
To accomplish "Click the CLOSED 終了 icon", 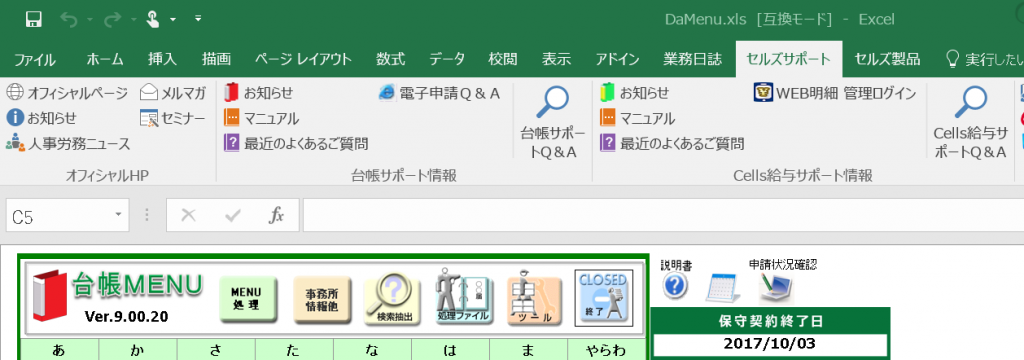I will click(x=604, y=299).
